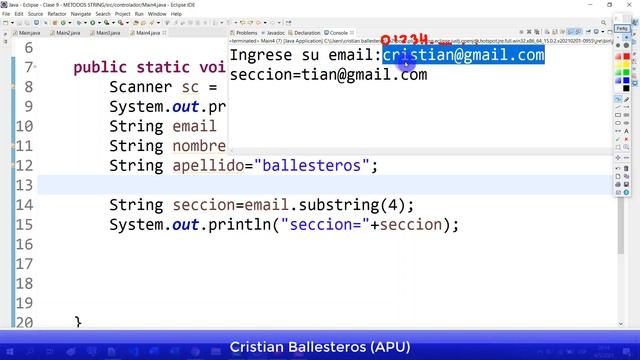
Task: Switch to the Main2.java editor tab
Action: (x=65, y=33)
